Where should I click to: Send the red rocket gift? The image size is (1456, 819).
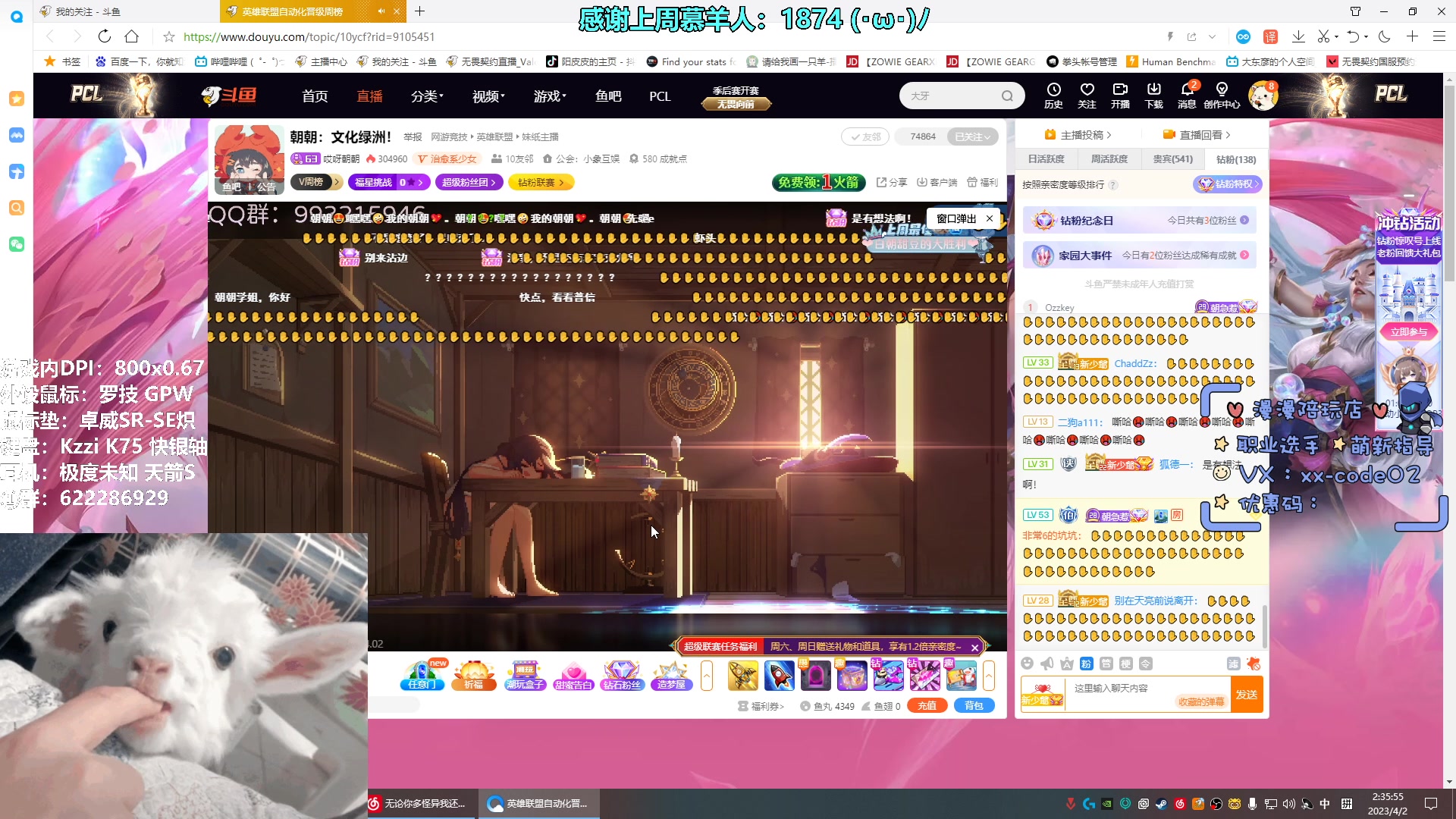pos(779,675)
